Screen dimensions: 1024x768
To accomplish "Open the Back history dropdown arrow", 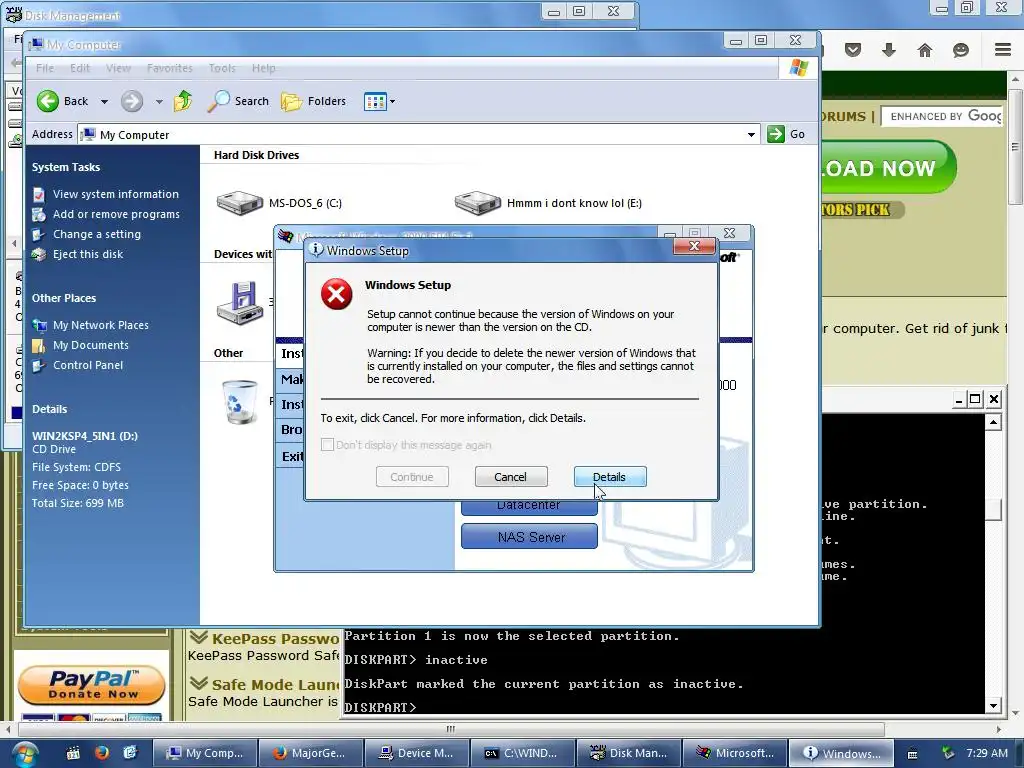I will [104, 101].
